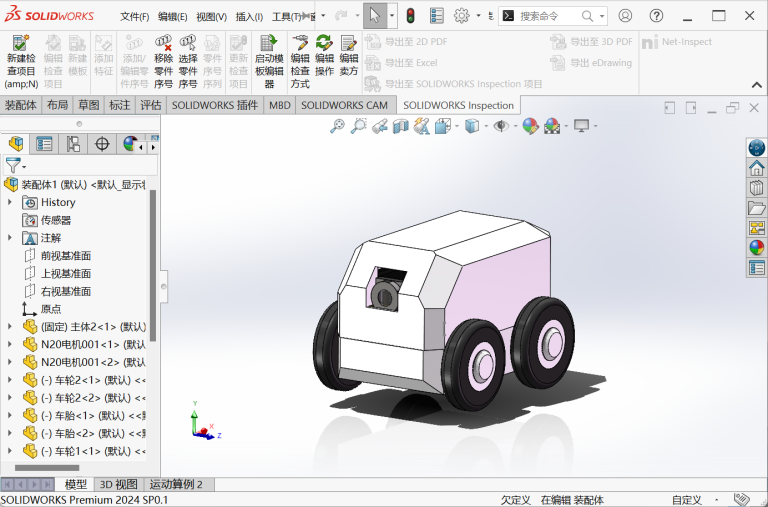
Task: Open Custom Properties in the task pane
Action: pyautogui.click(x=757, y=268)
